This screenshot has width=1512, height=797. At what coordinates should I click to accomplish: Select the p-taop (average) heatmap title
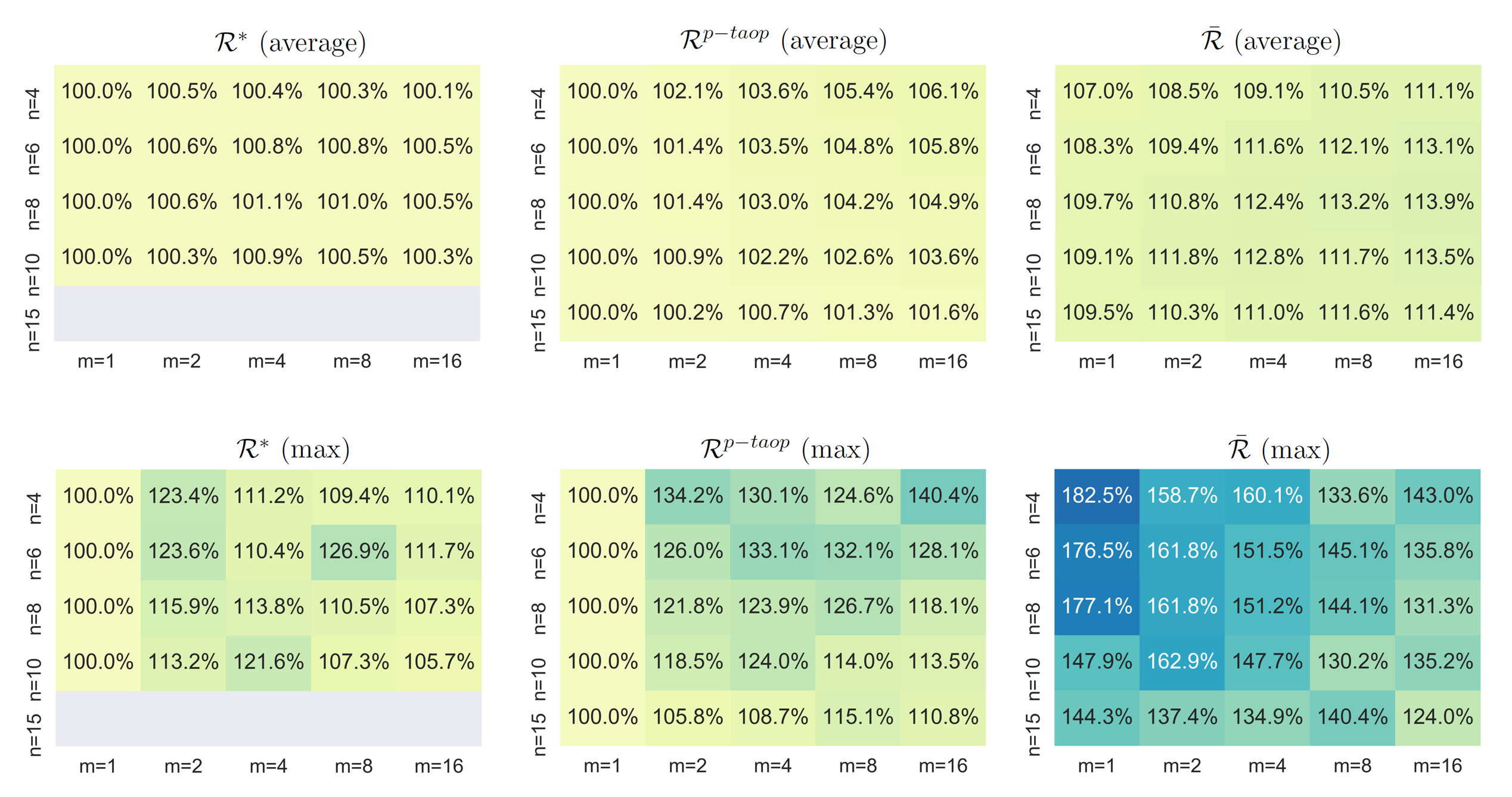pyautogui.click(x=783, y=41)
